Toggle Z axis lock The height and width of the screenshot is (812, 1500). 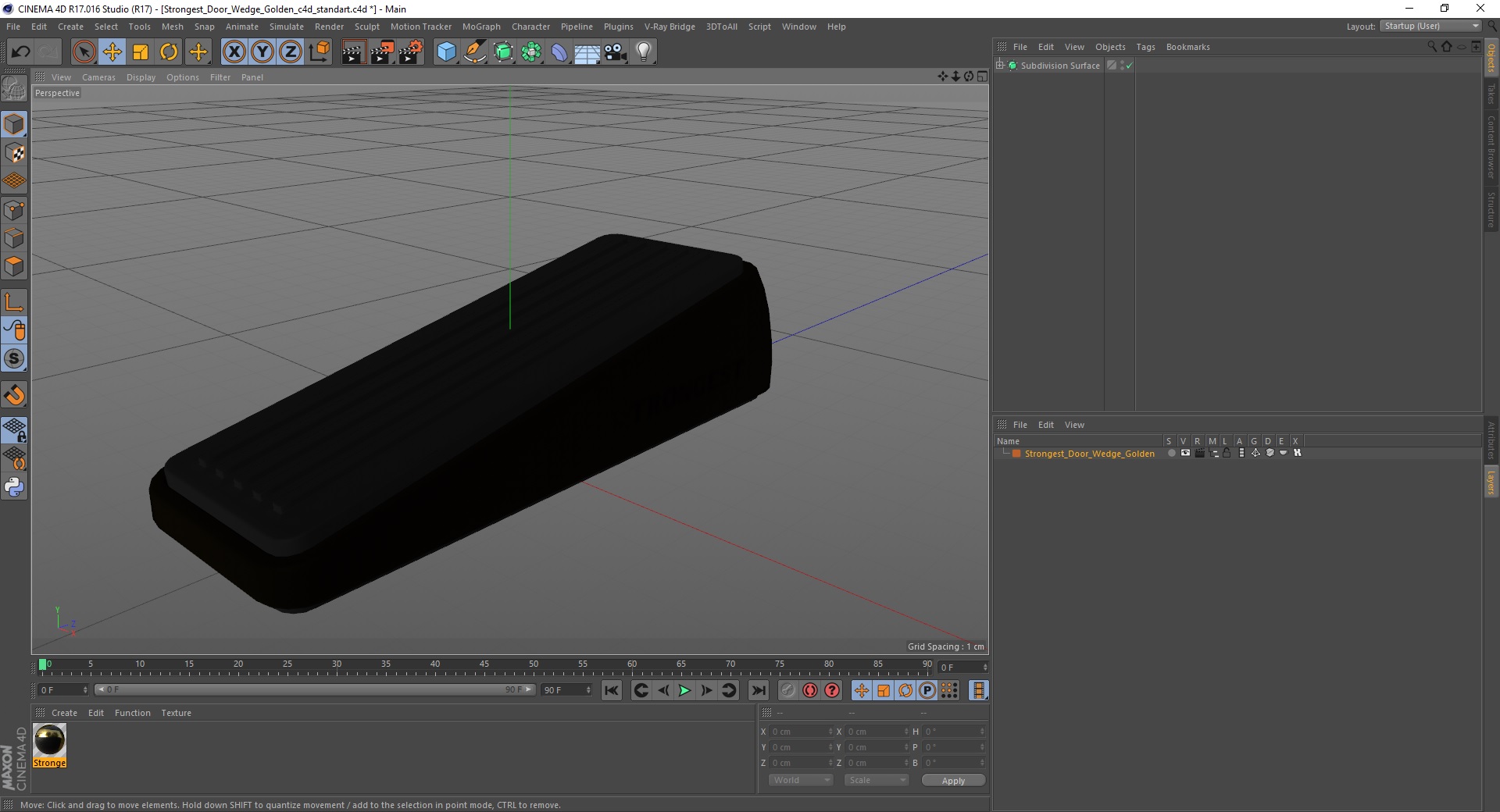tap(291, 52)
